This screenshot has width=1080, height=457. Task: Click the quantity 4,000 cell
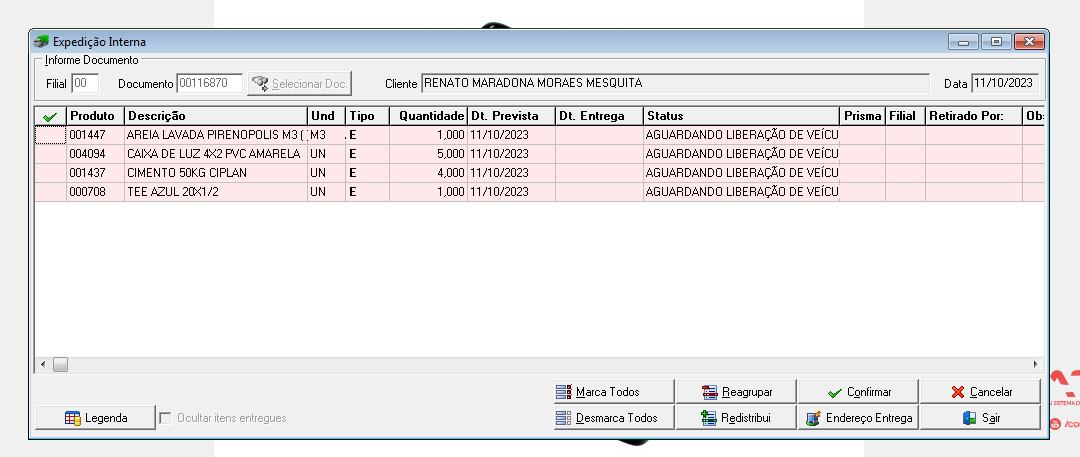pyautogui.click(x=428, y=173)
